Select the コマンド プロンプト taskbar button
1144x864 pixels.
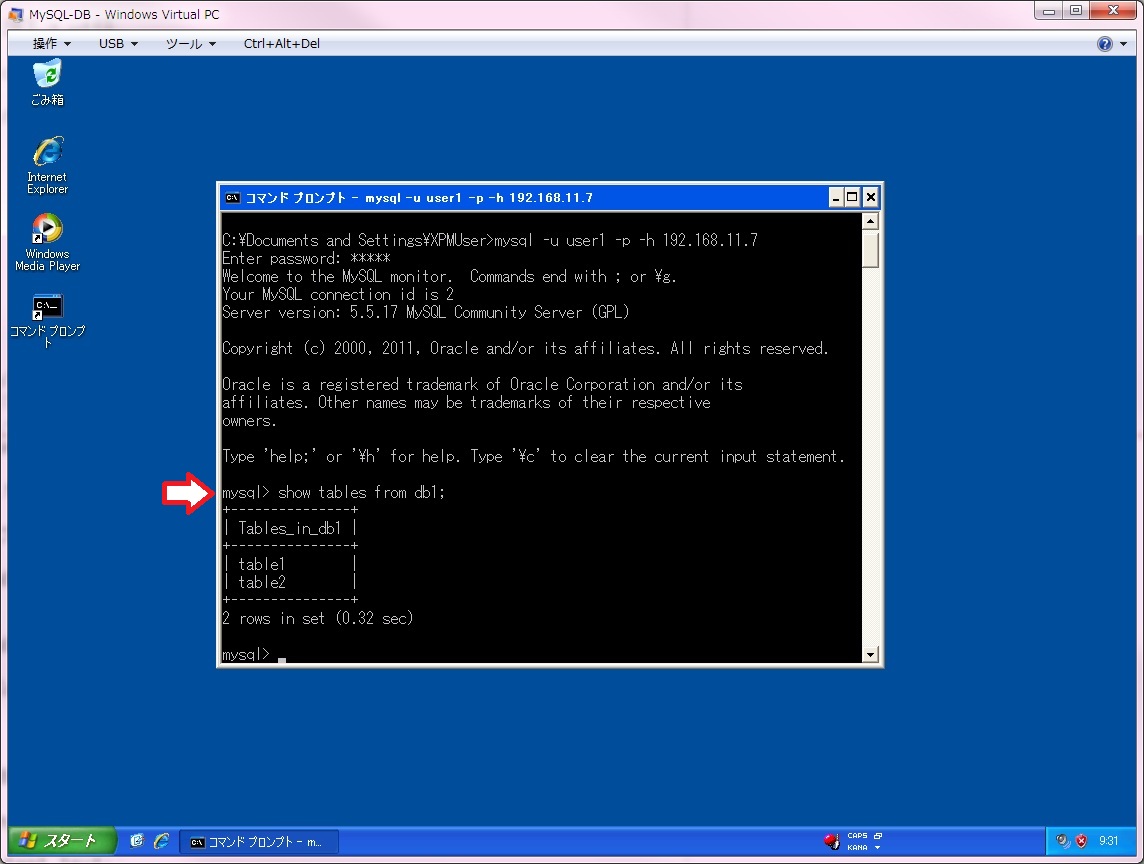point(259,841)
